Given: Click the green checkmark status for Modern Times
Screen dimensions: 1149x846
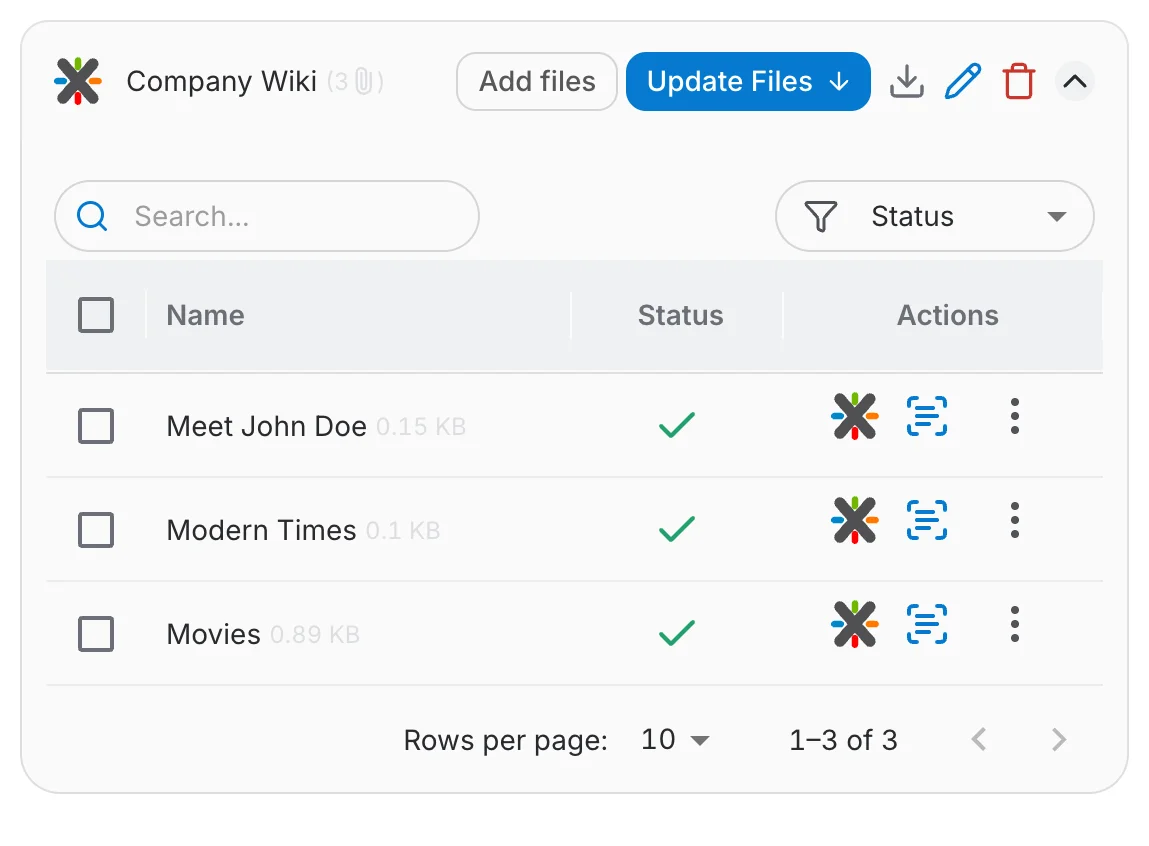Looking at the screenshot, I should pyautogui.click(x=676, y=530).
